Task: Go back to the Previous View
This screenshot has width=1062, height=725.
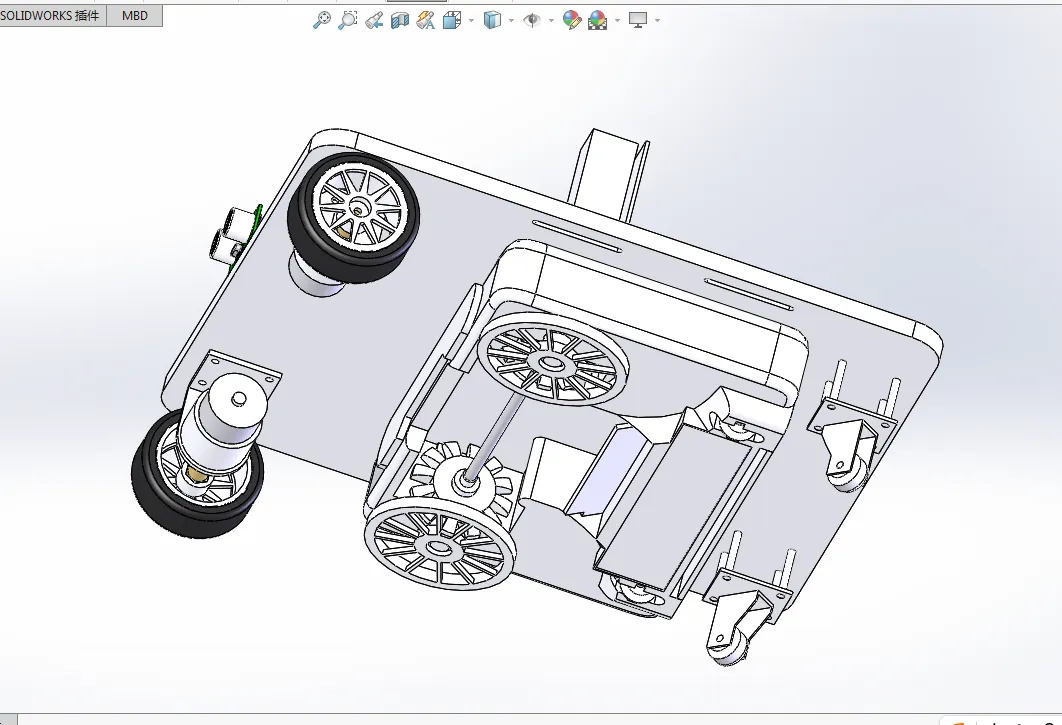Action: click(374, 20)
